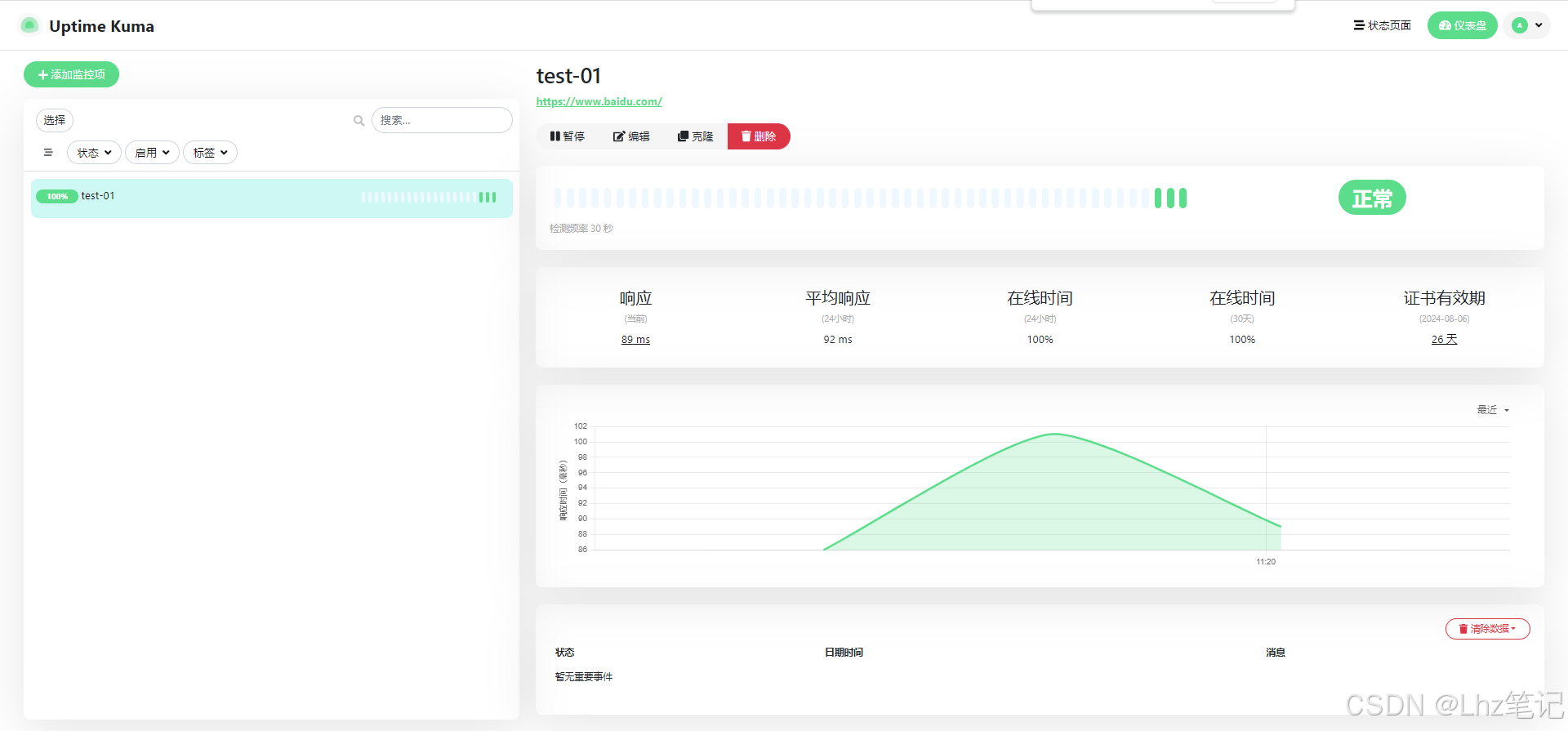1568x731 pixels.
Task: Click the 证书有效期 heading
Action: (1444, 298)
